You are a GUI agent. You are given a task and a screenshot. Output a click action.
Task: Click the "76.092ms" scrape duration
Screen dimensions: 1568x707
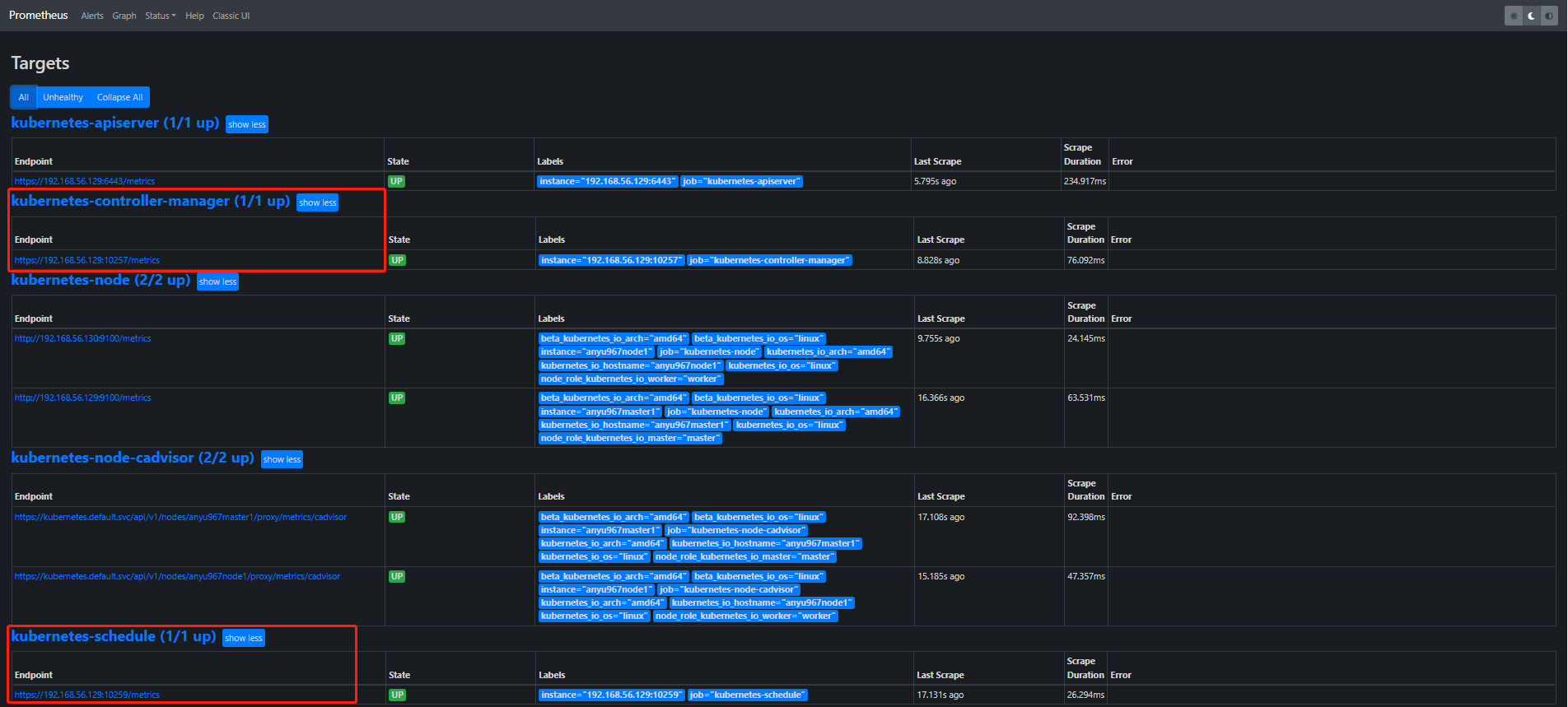(x=1086, y=260)
